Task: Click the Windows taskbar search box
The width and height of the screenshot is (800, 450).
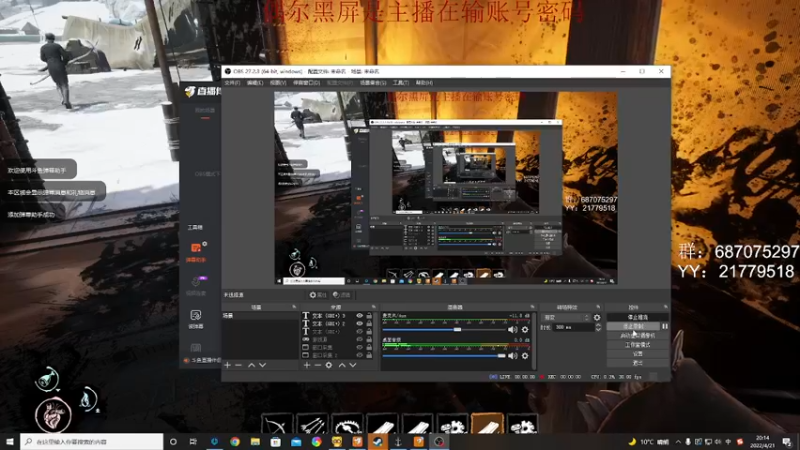Action: 92,441
